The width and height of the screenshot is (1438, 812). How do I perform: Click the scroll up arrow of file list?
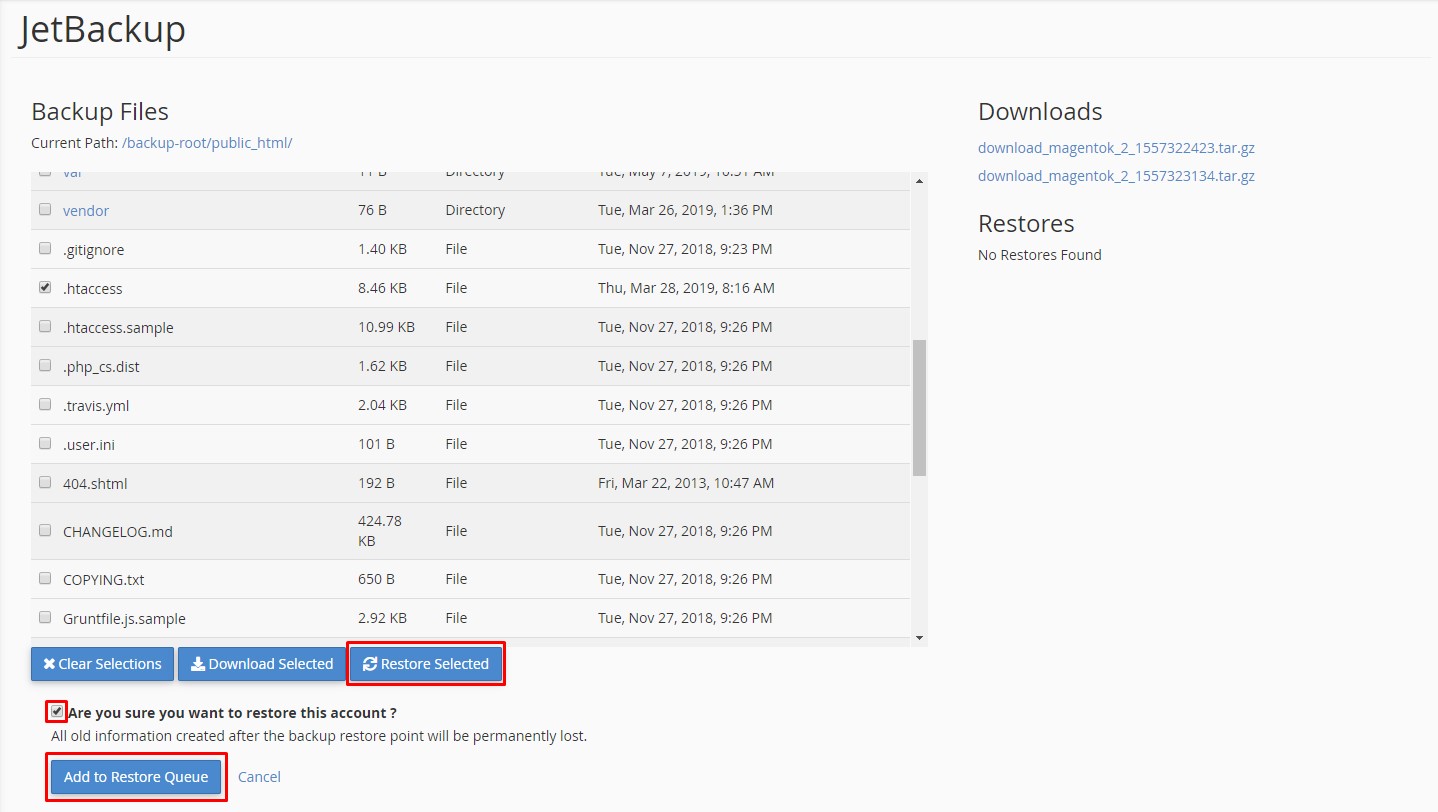point(919,181)
